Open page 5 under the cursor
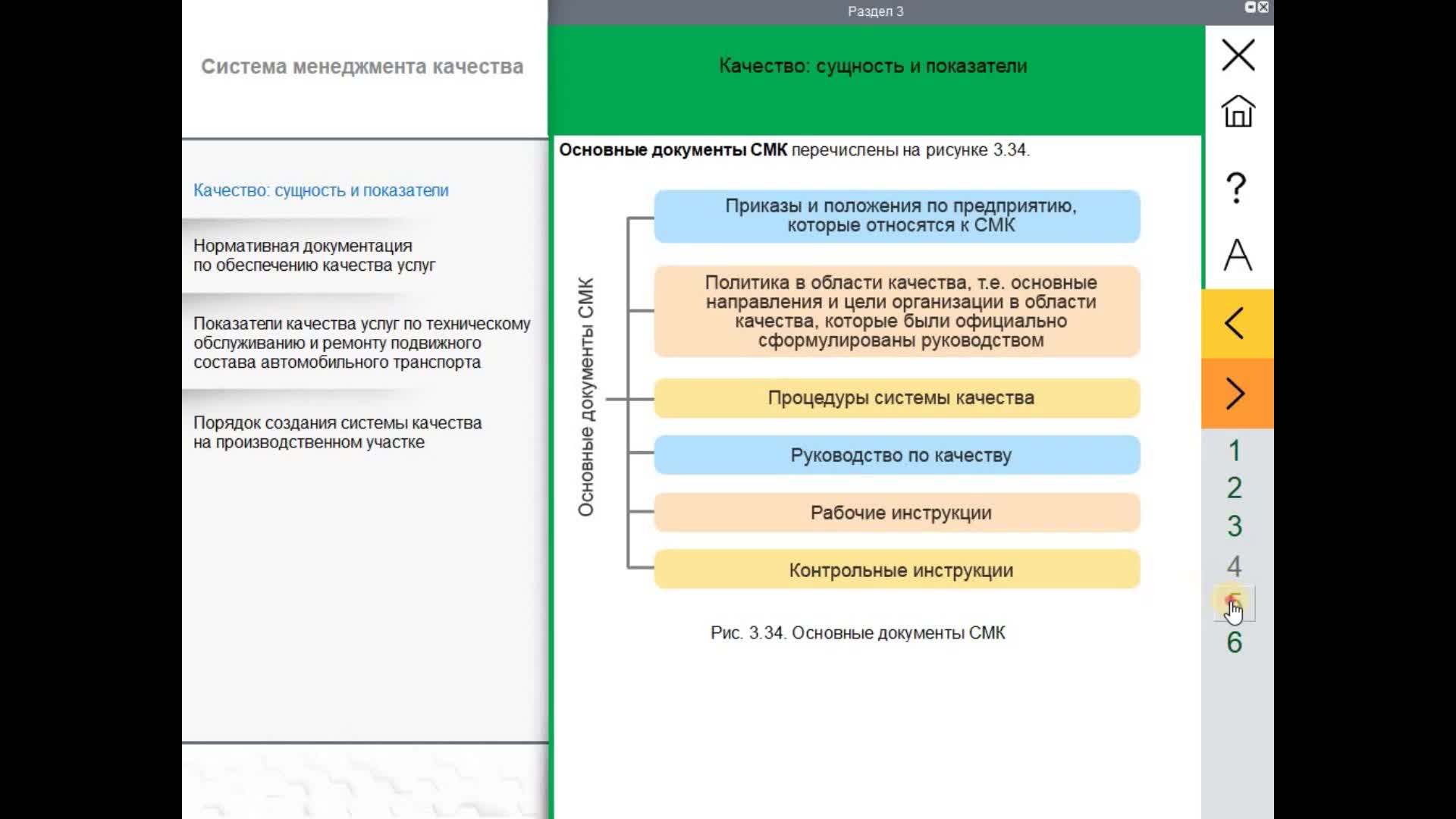The height and width of the screenshot is (819, 1456). (1235, 604)
